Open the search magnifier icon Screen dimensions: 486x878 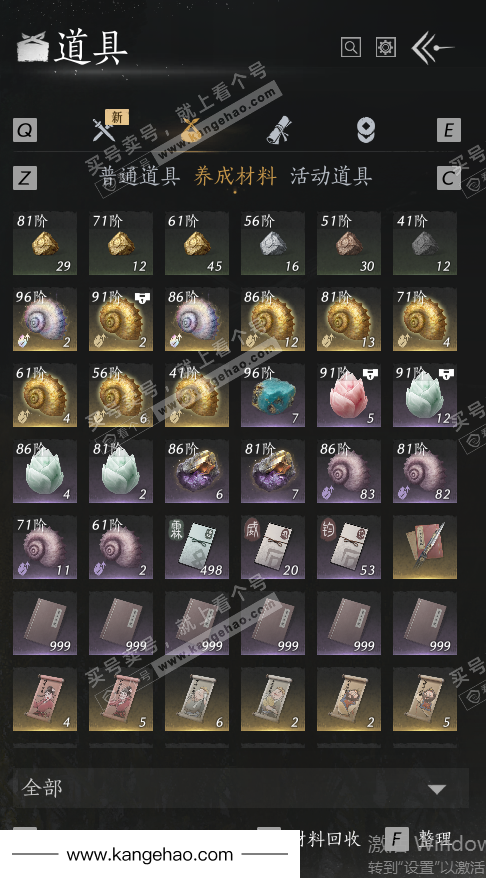(351, 47)
